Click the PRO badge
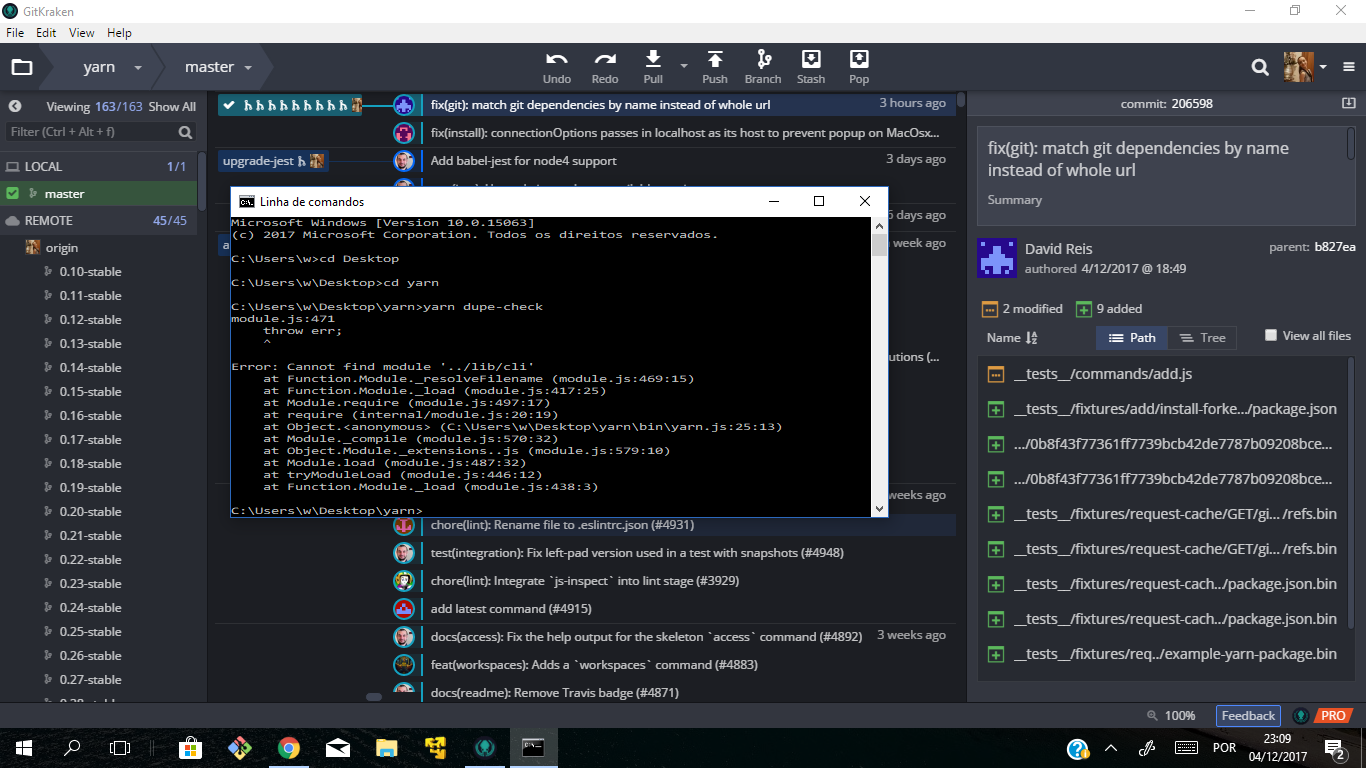Screen dimensions: 1366x768 (1333, 716)
